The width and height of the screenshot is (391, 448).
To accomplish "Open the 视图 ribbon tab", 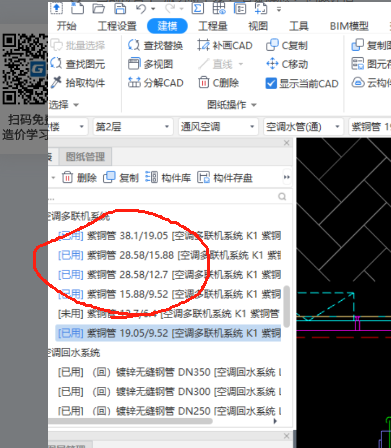I will [x=258, y=26].
